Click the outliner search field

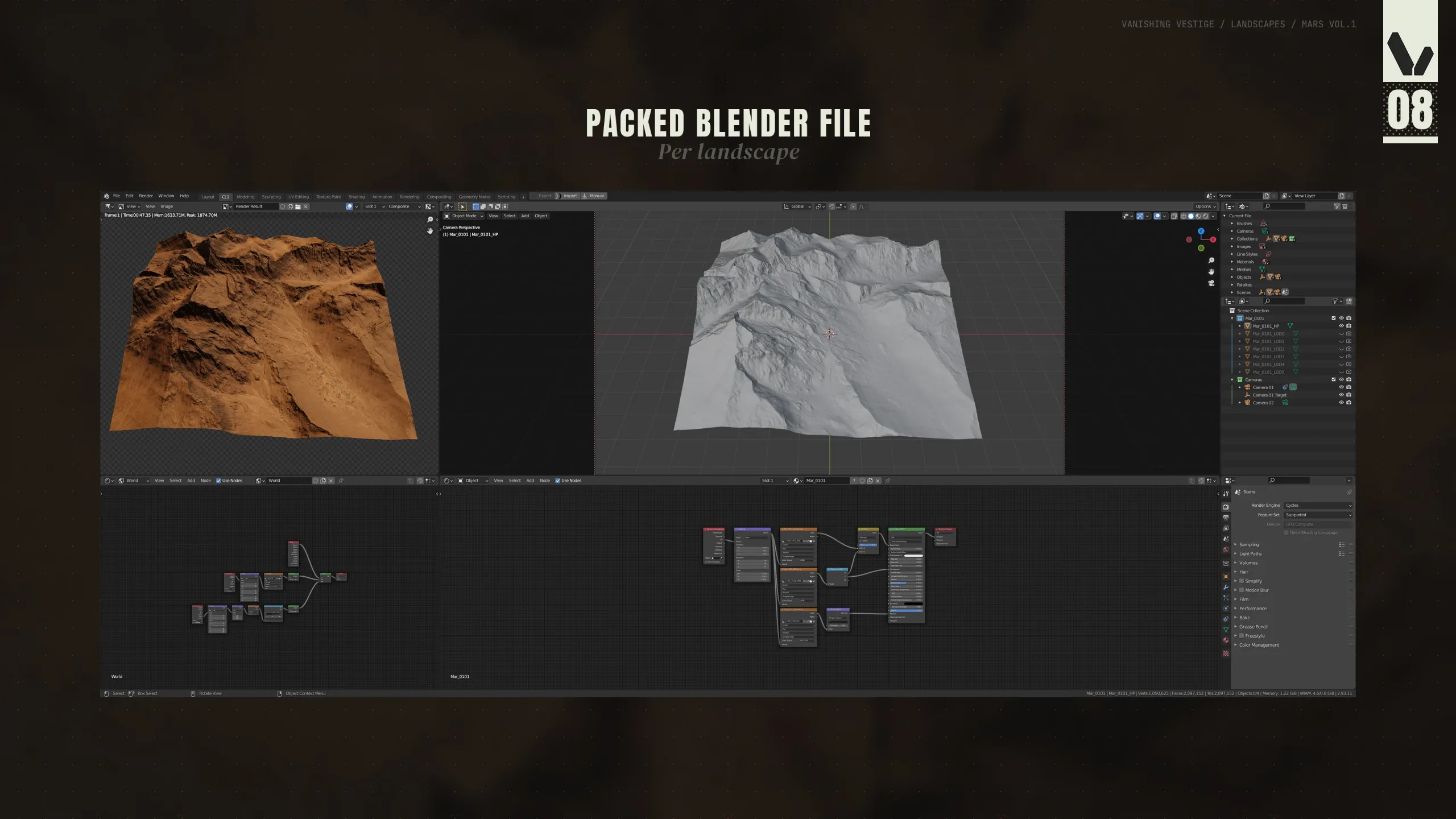point(1285,301)
